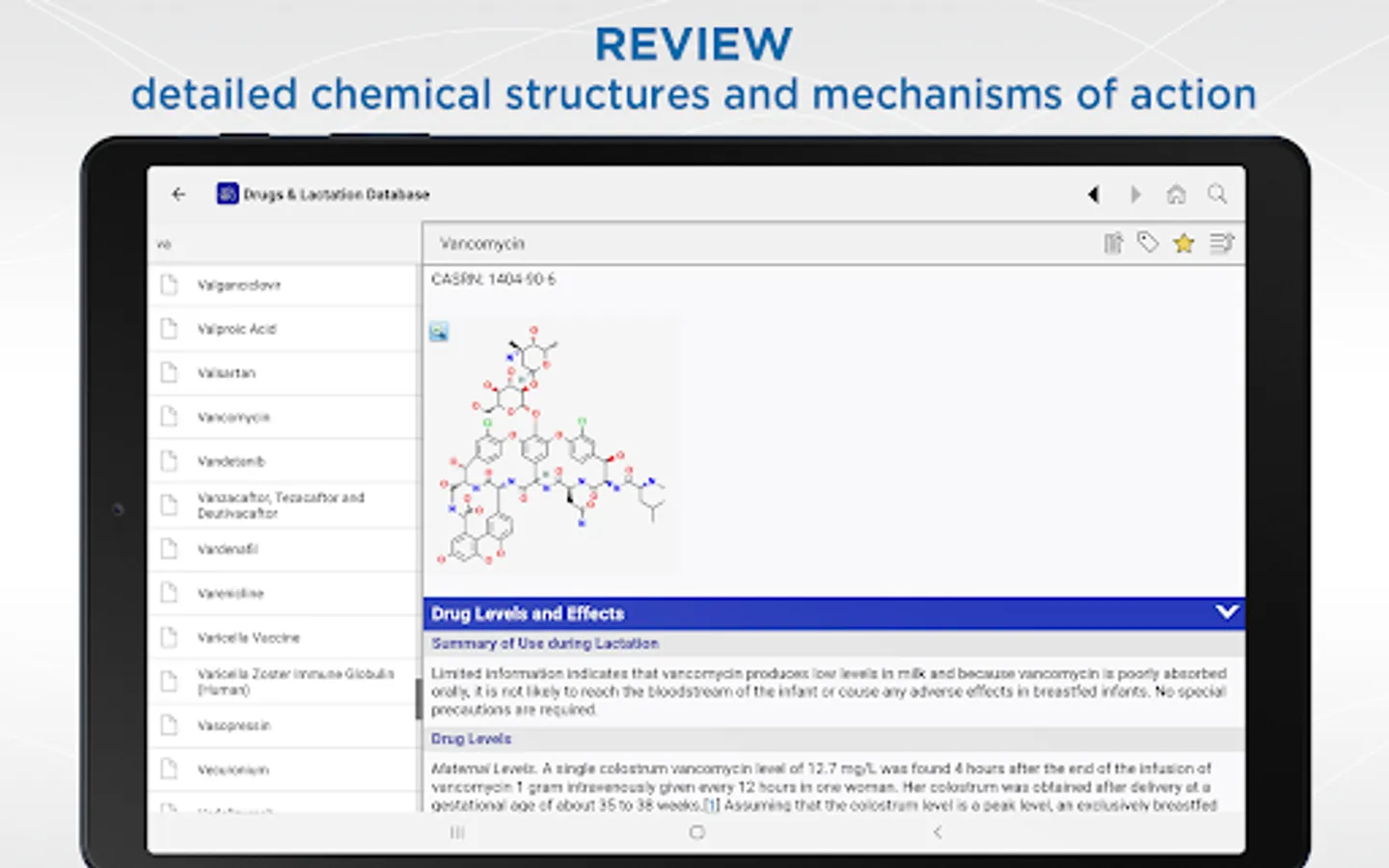
Task: Select Valproic Acid in the drug list
Action: click(x=285, y=329)
